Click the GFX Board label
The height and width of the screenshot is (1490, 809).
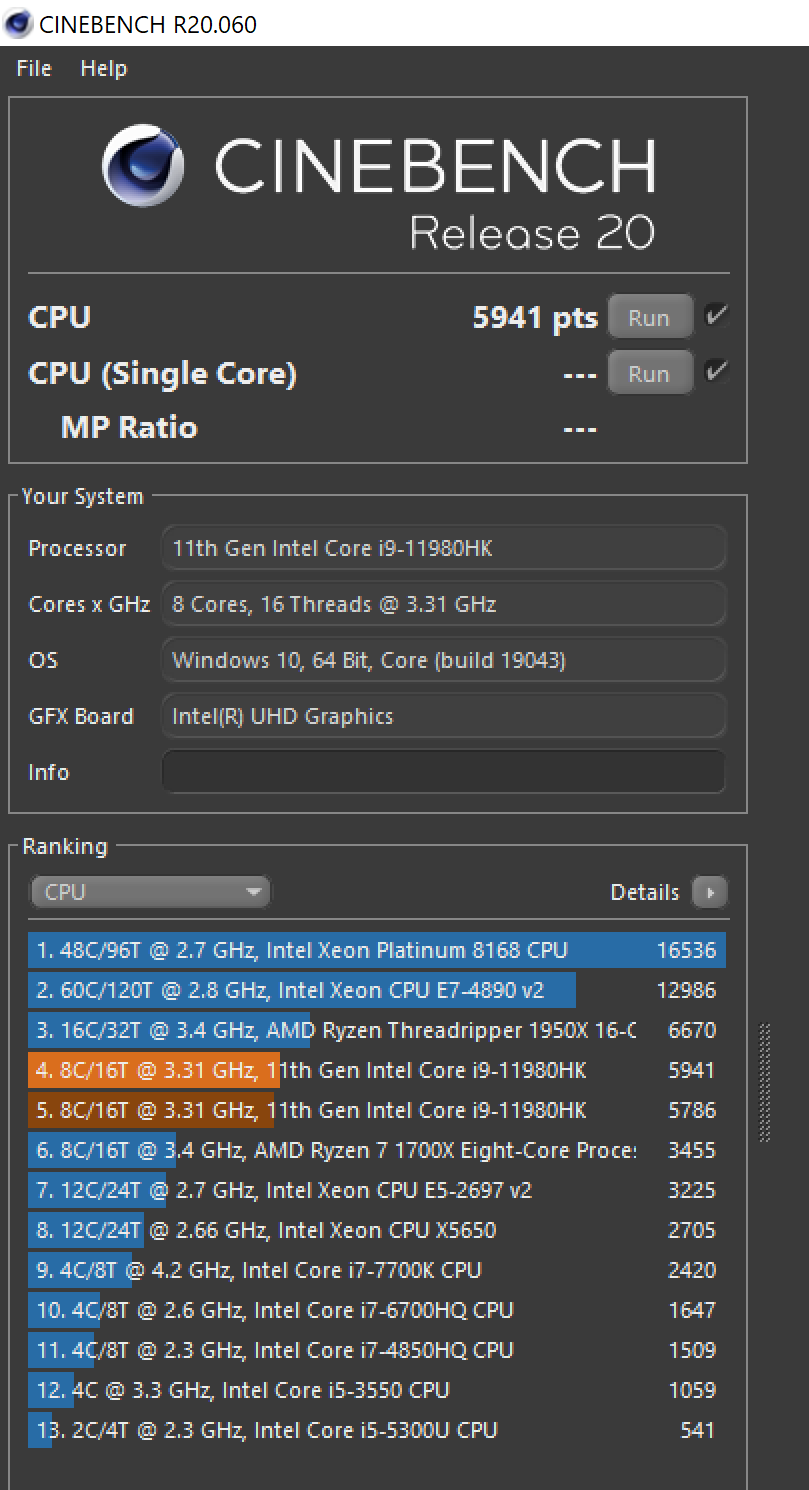[81, 716]
